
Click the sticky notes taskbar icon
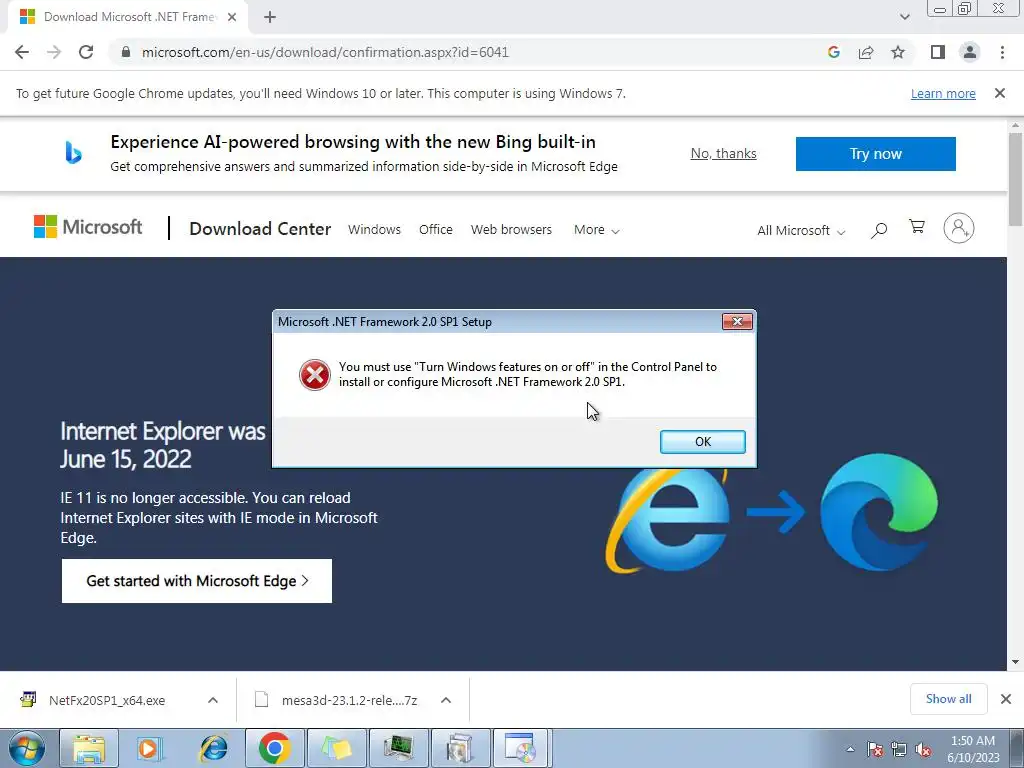pyautogui.click(x=336, y=748)
